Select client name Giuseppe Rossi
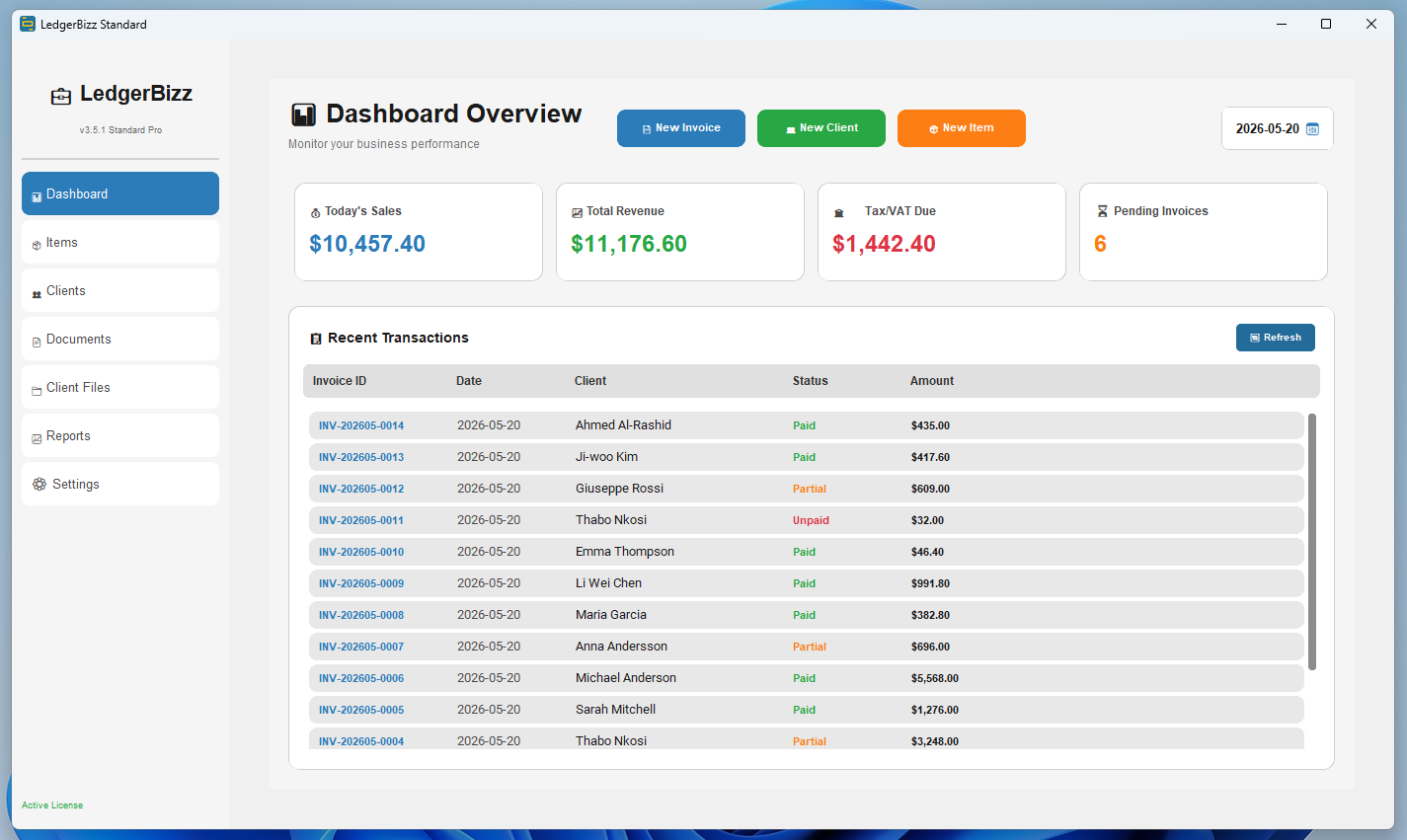 point(619,489)
